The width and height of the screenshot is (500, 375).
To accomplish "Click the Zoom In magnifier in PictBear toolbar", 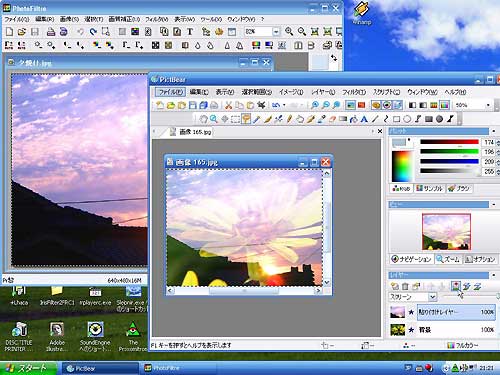I will (315, 105).
